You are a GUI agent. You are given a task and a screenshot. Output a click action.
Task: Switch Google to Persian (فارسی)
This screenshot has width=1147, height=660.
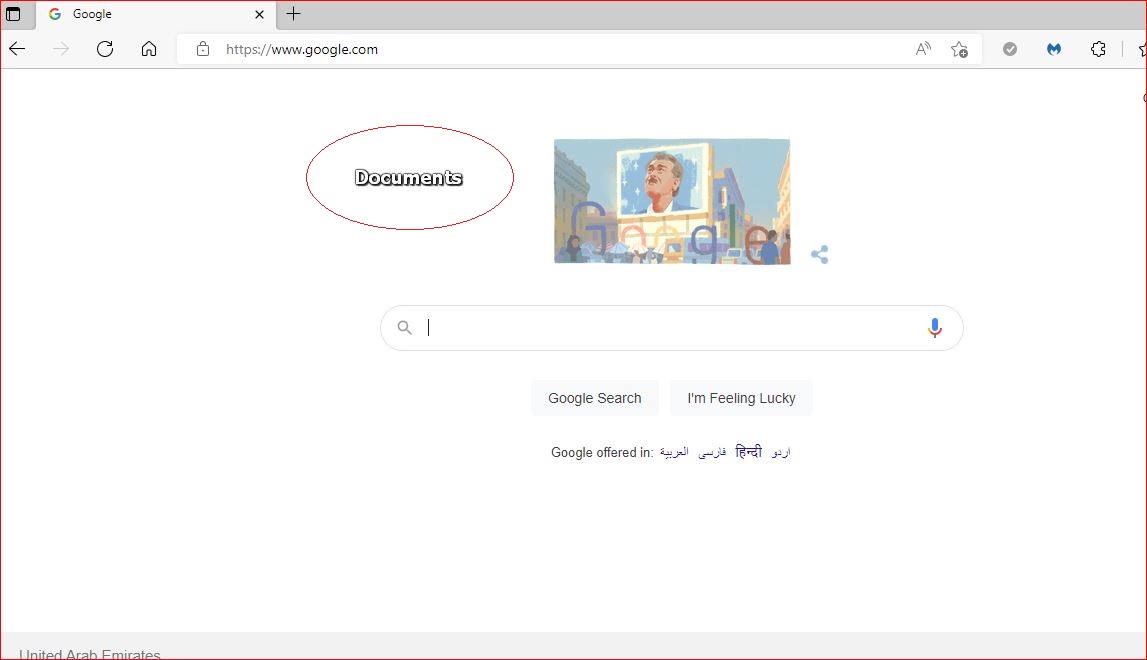[x=712, y=452]
